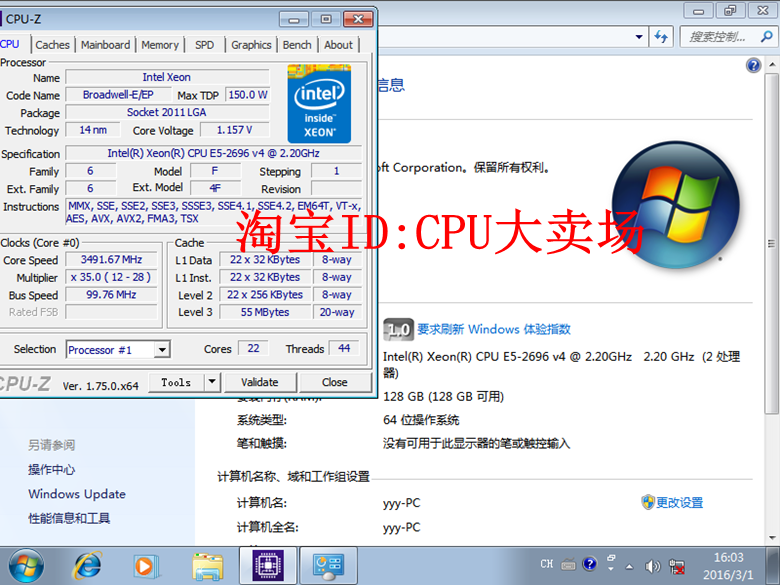
Task: Click the Level 3 cache value 55 MBytes
Action: point(265,312)
